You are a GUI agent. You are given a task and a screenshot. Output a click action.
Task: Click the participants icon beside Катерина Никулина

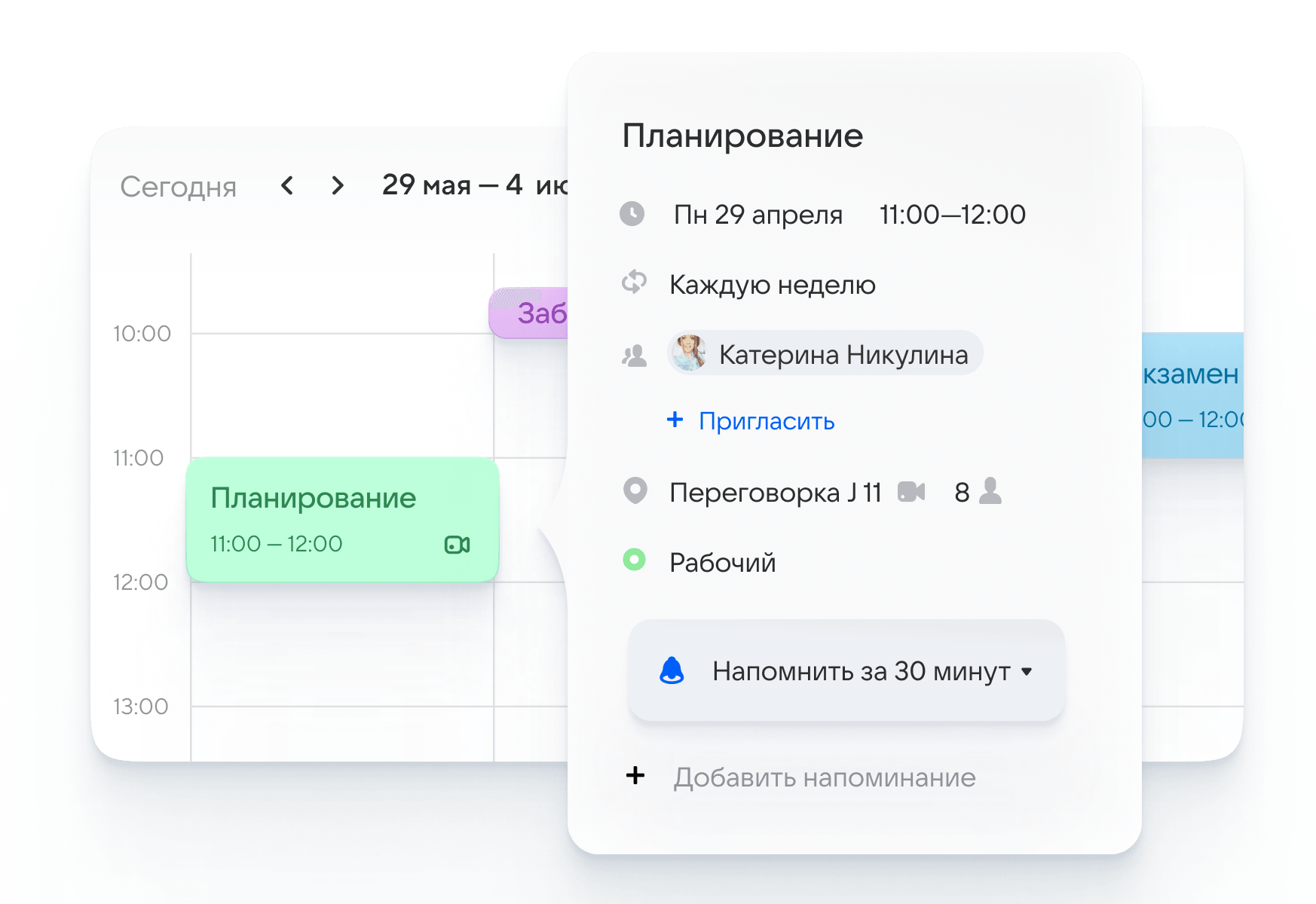(635, 354)
